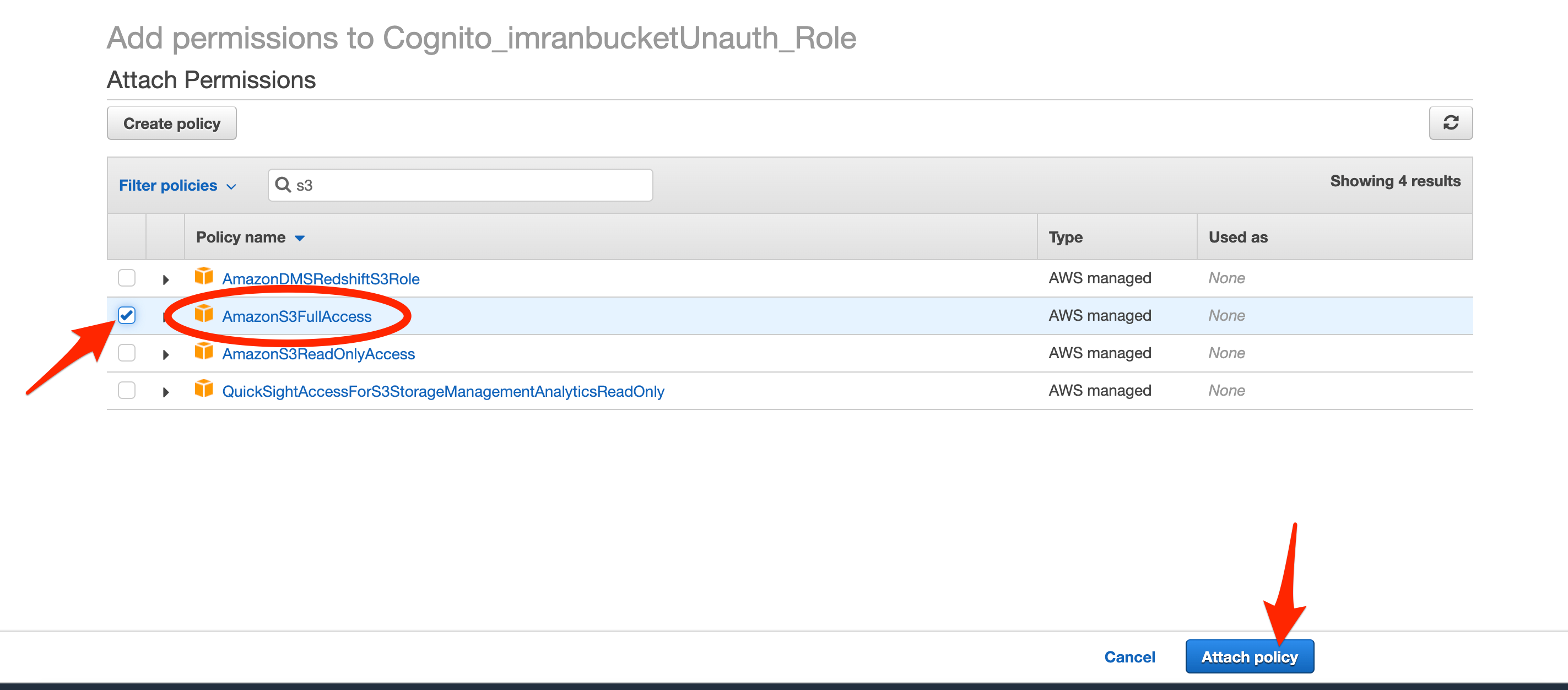The height and width of the screenshot is (690, 1568).
Task: Click the Showing 4 results text
Action: 1395,181
